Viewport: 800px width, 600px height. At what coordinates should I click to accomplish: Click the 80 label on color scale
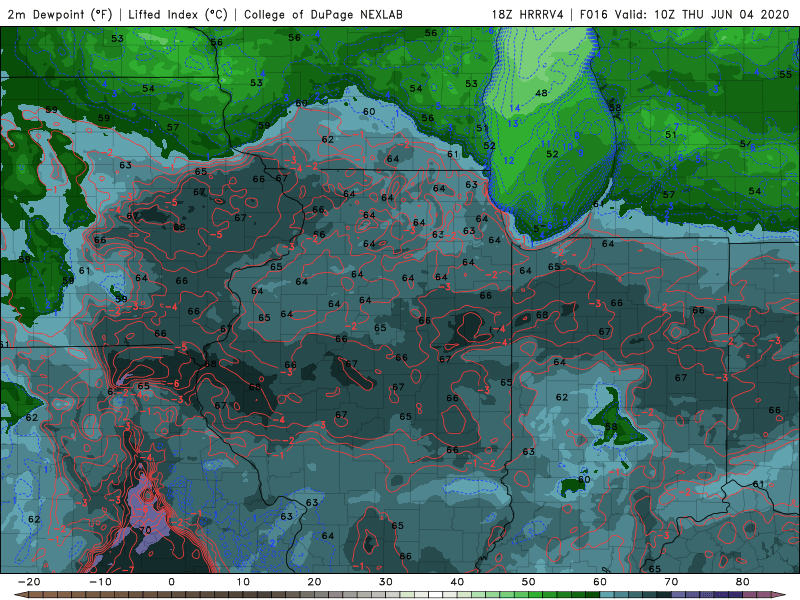pyautogui.click(x=743, y=582)
